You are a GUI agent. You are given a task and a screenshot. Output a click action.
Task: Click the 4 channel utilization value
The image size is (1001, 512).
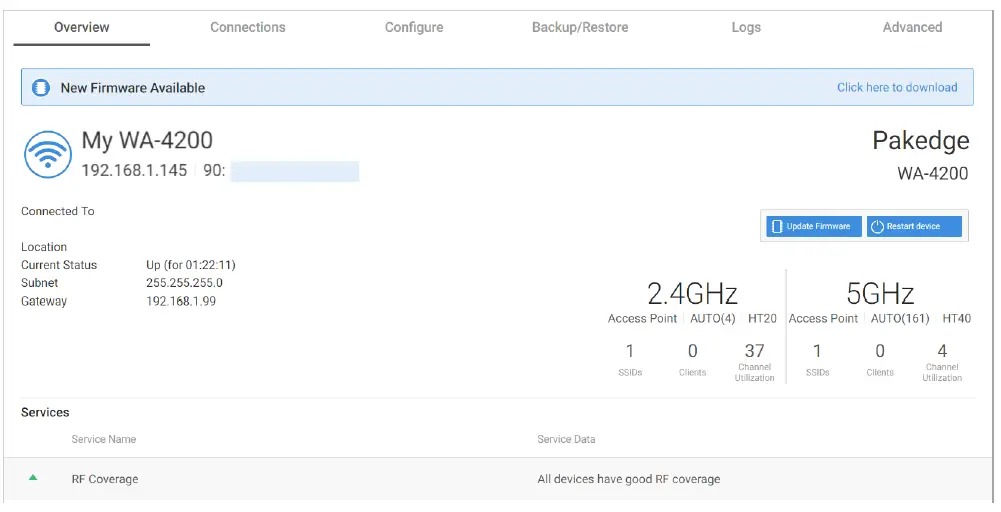[x=942, y=351]
